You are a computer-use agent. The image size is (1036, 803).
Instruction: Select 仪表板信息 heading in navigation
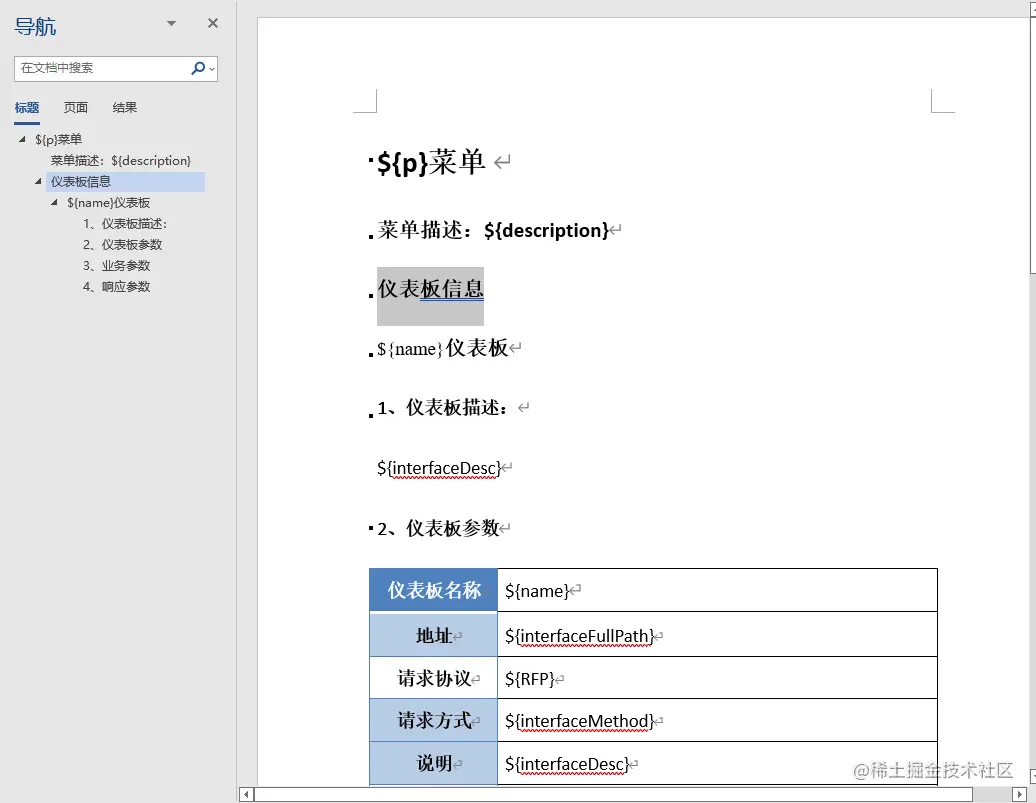click(x=126, y=182)
